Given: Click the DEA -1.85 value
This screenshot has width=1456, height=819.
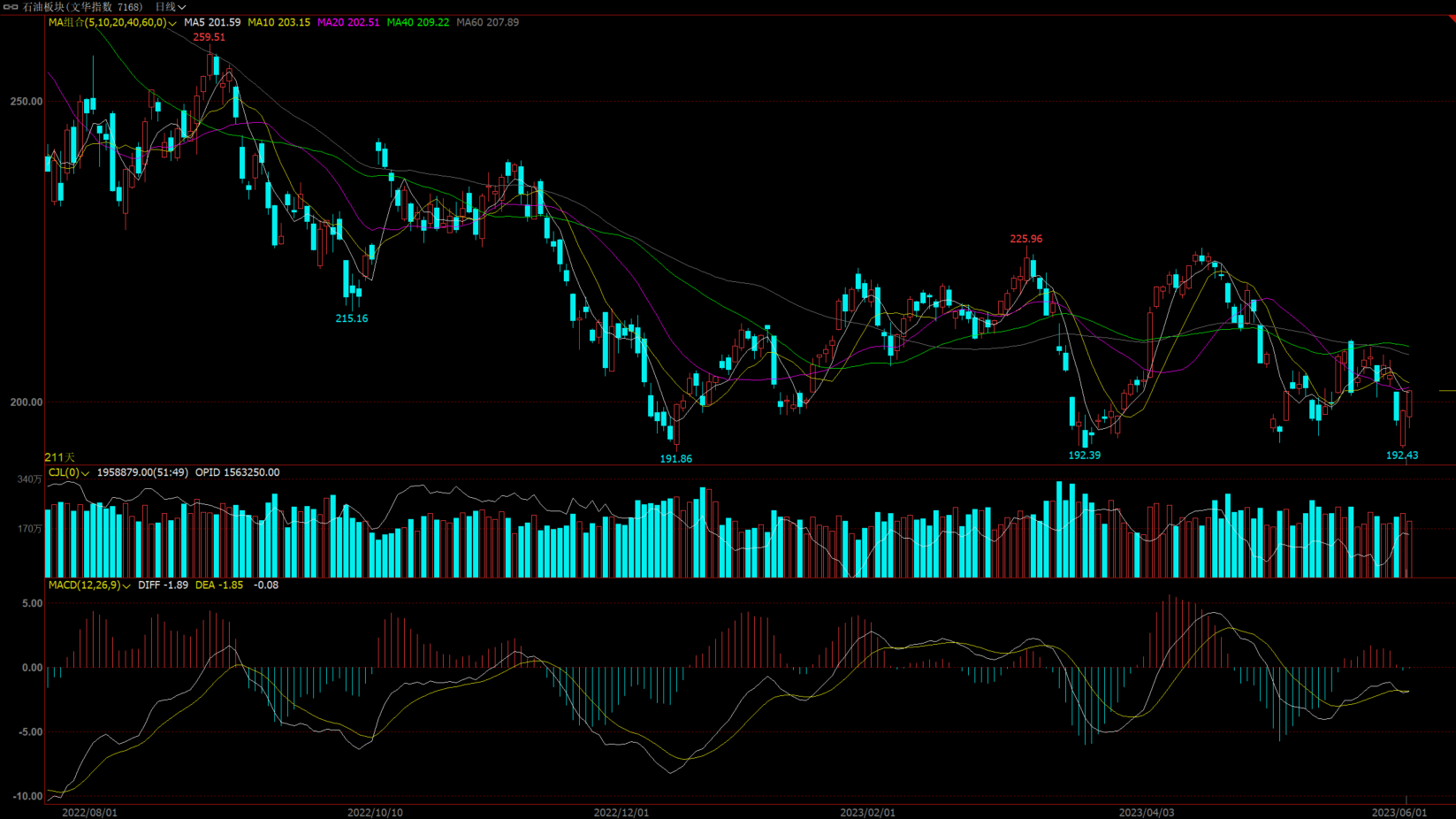Looking at the screenshot, I should pos(219,586).
